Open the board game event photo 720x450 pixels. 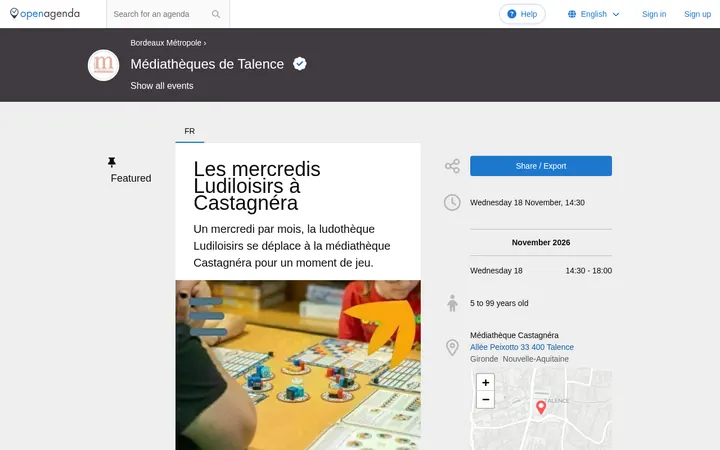(298, 365)
